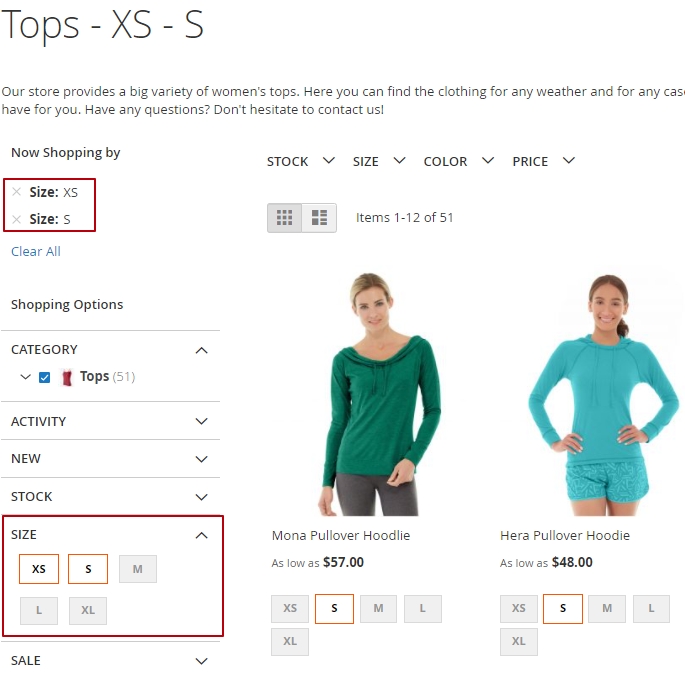Open the Hera Pullover Hoodie link

(565, 535)
